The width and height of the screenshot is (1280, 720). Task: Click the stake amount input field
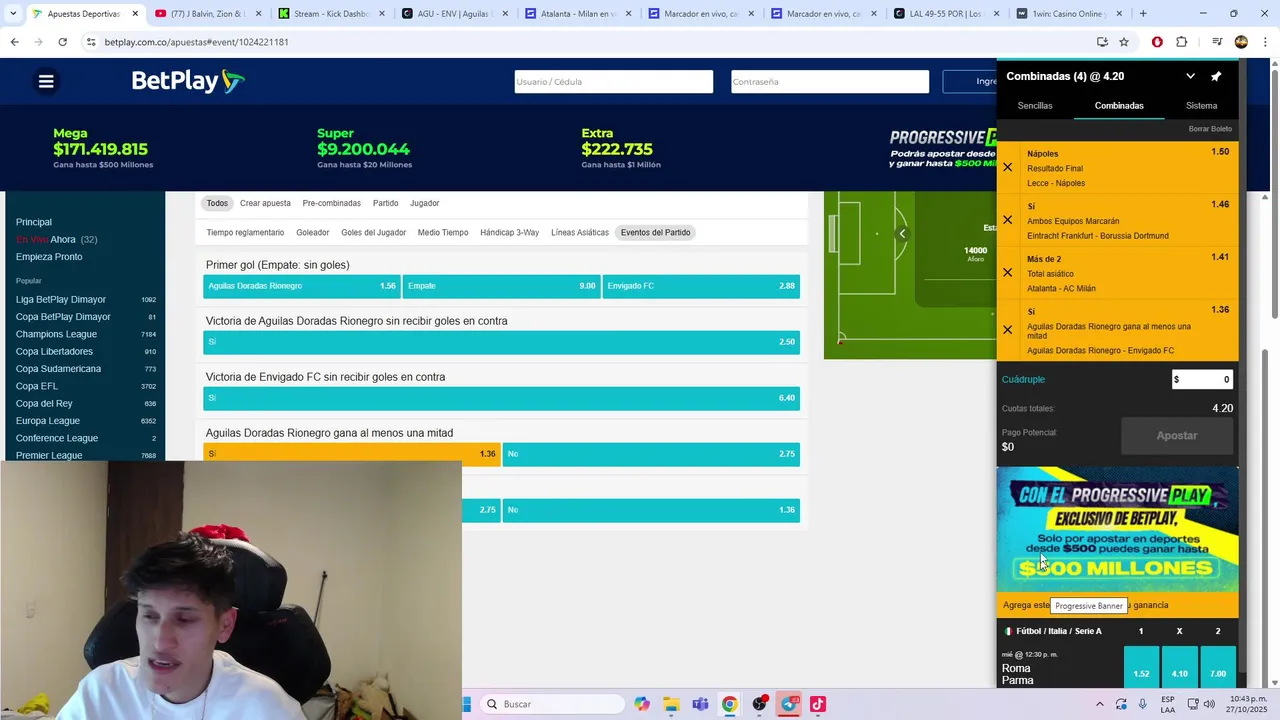(1202, 379)
